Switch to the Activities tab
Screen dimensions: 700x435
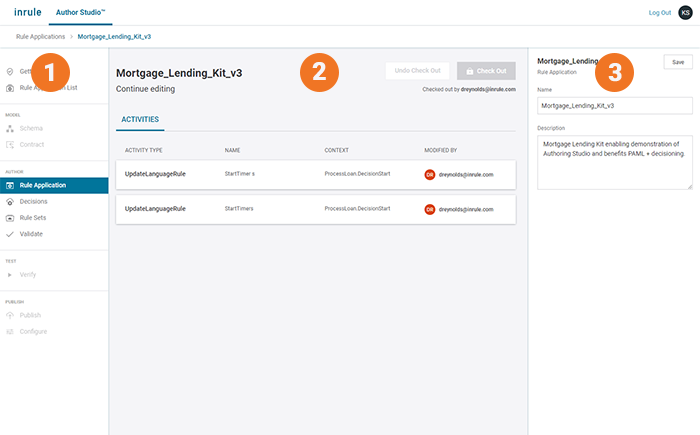click(140, 119)
